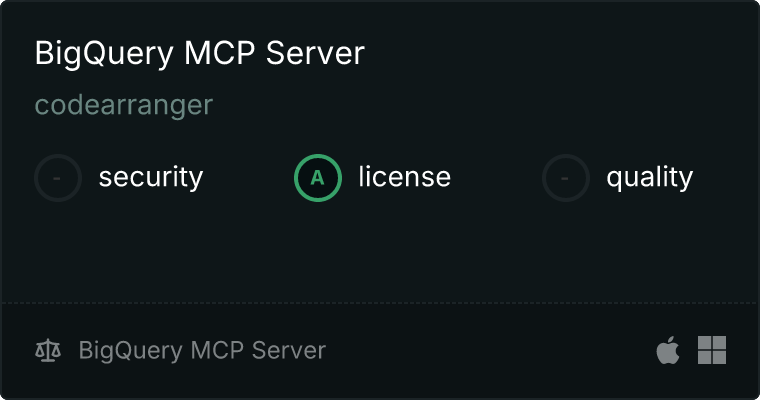Click the letter A inside the green ring

pos(317,178)
